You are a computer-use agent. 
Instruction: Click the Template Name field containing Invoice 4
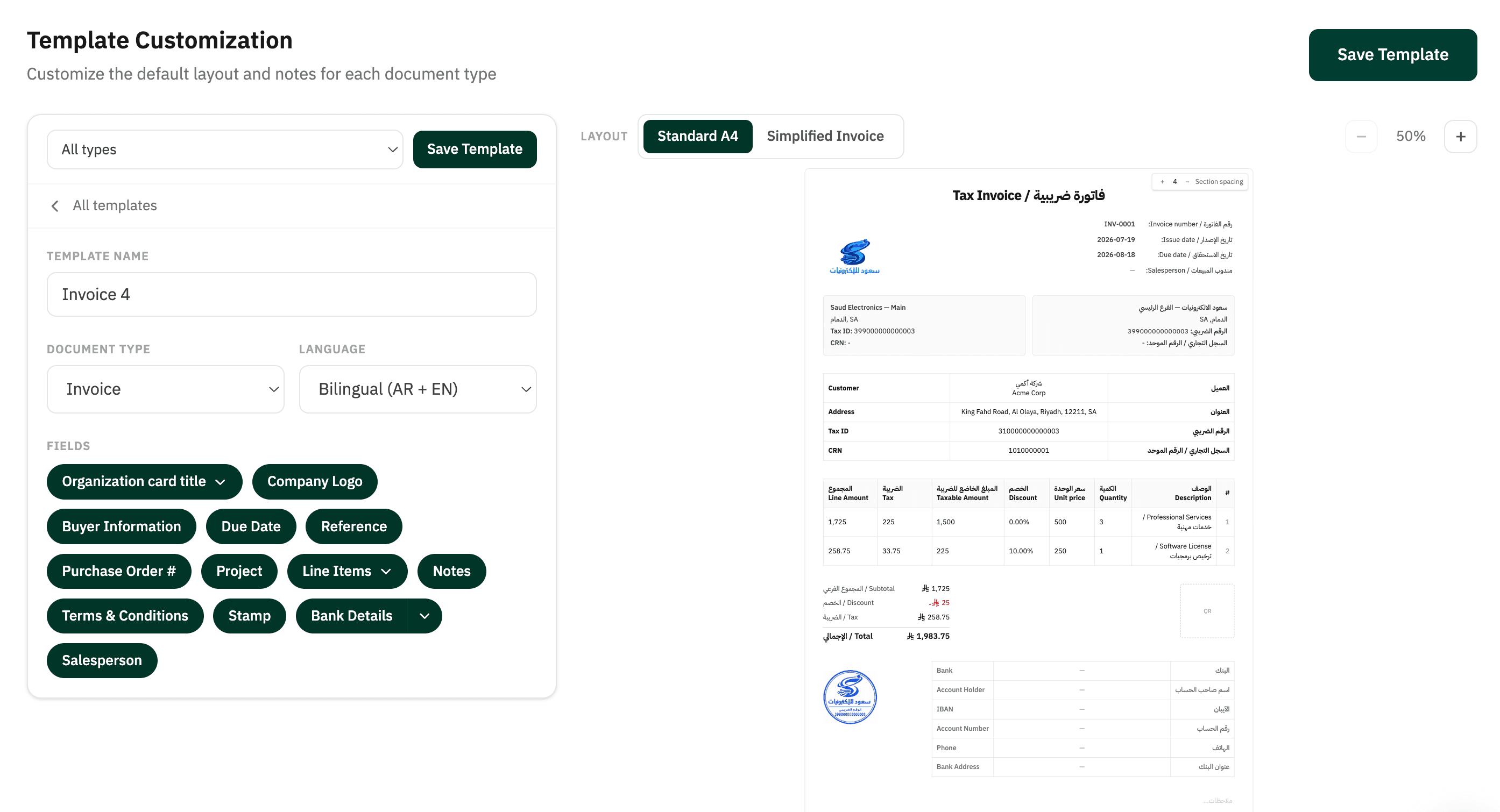tap(291, 295)
